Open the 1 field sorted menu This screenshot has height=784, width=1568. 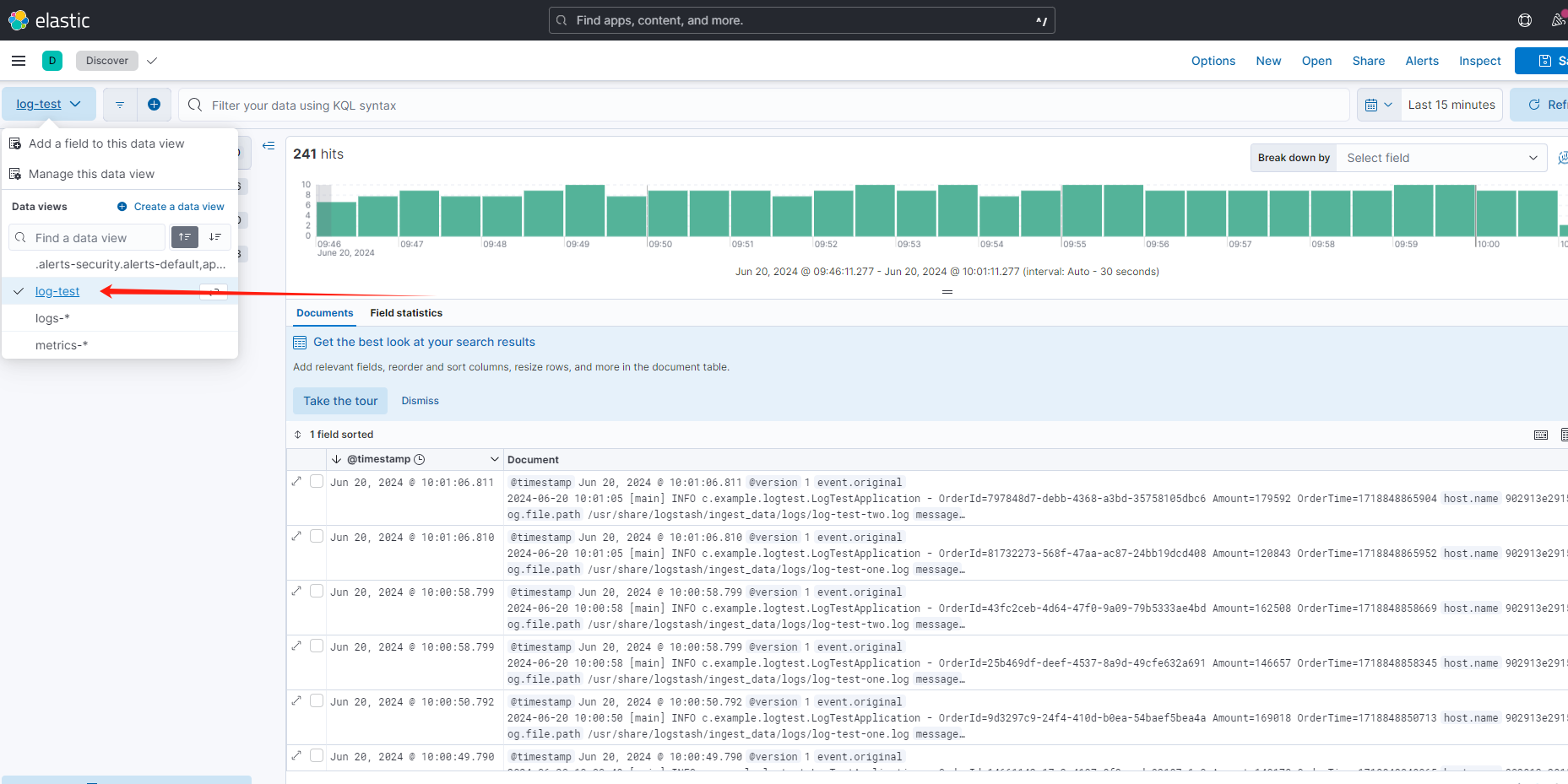[x=334, y=435]
